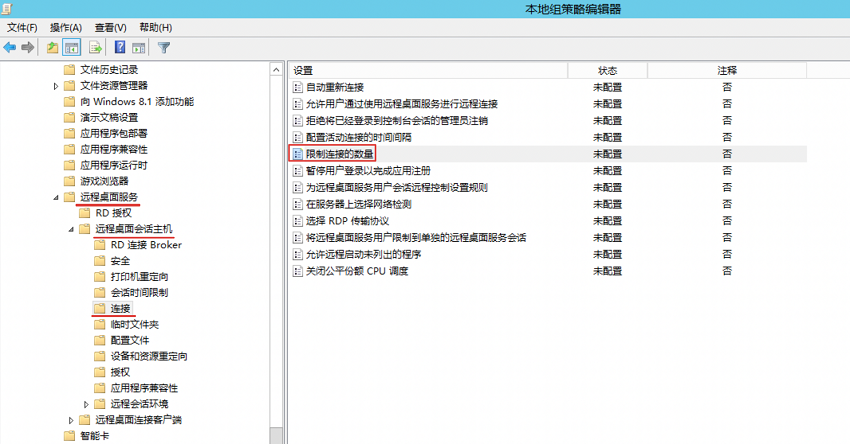Select the 应用程序运行时 folder

[114, 165]
